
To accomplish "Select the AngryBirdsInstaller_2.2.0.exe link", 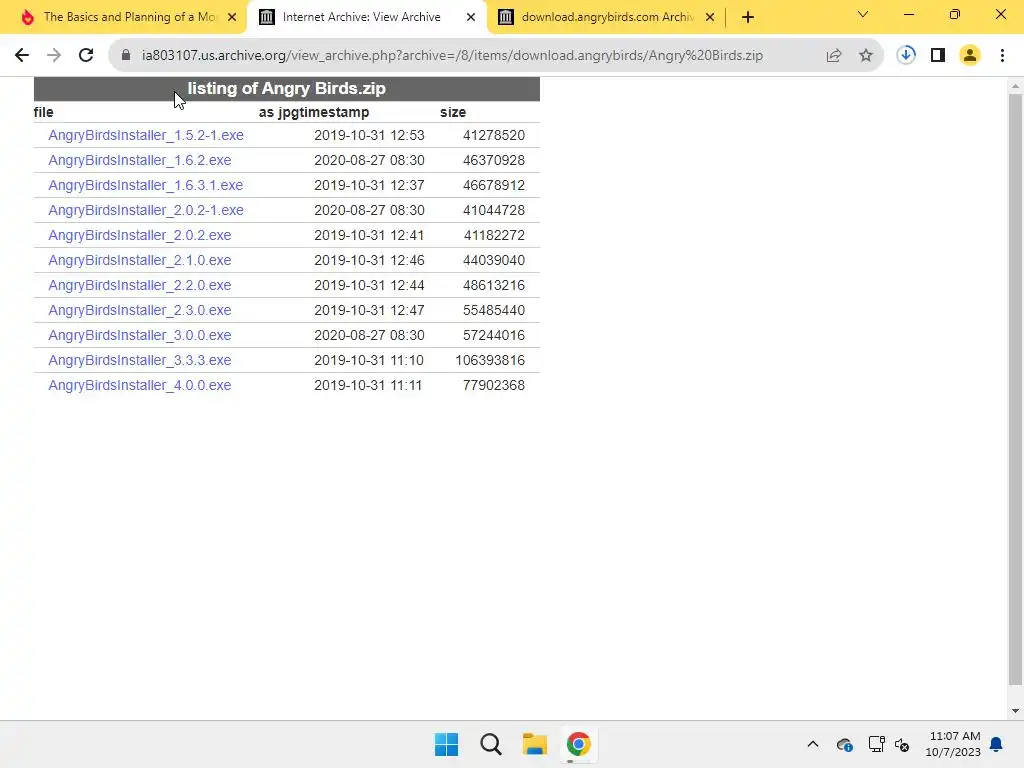I will (140, 285).
